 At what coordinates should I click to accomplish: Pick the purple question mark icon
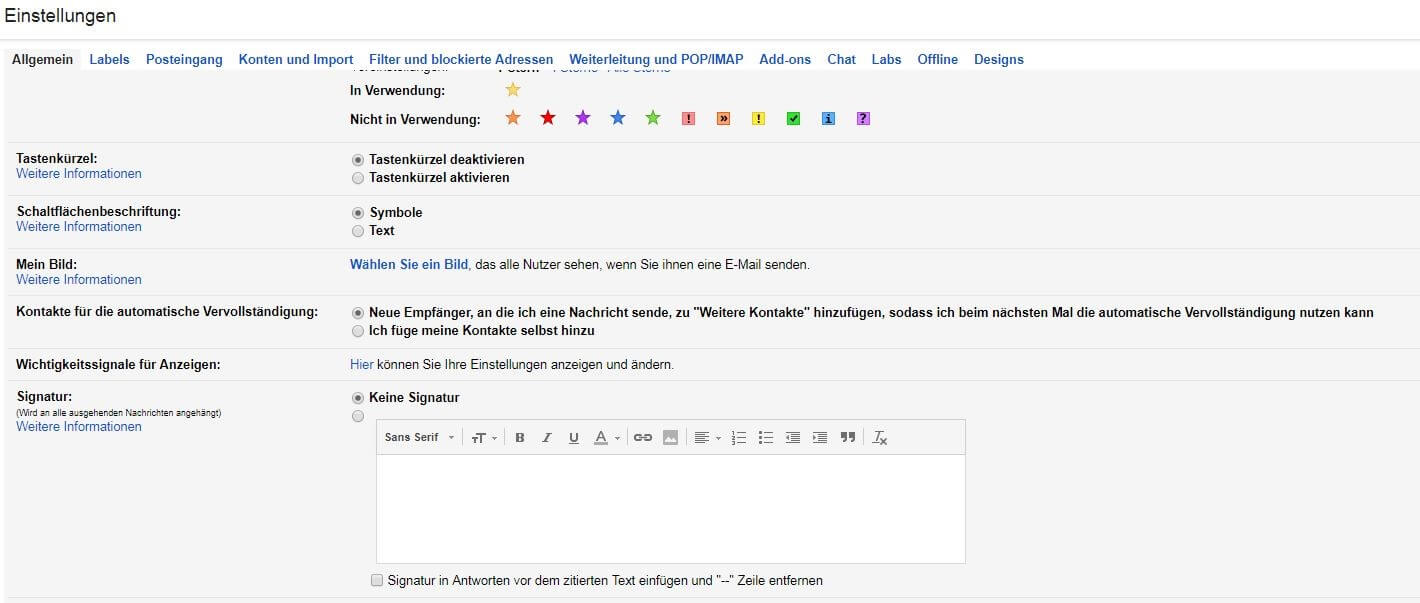863,118
